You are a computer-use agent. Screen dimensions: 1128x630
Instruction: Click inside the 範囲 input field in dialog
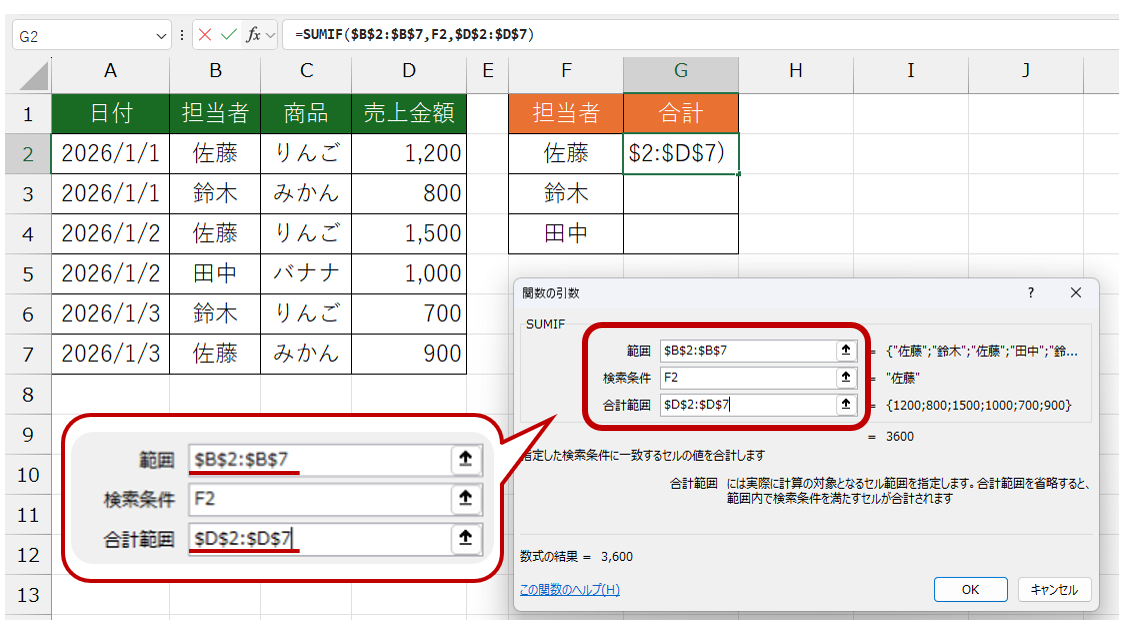tap(745, 350)
